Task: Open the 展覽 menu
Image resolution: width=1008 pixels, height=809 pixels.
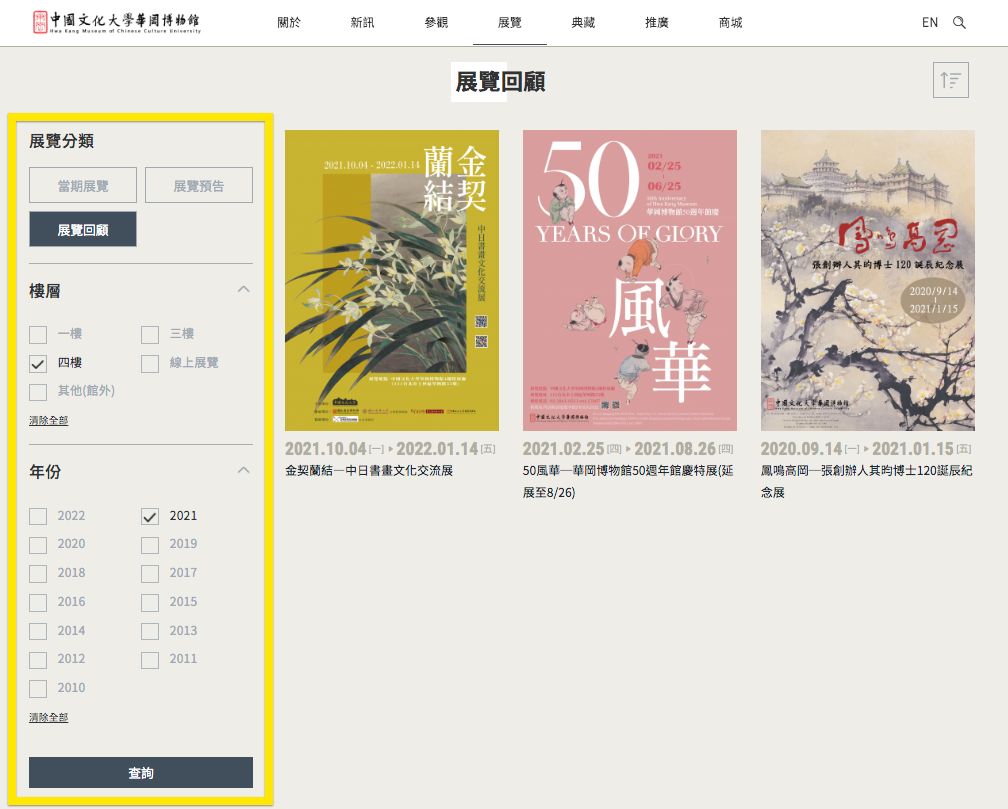Action: 510,23
